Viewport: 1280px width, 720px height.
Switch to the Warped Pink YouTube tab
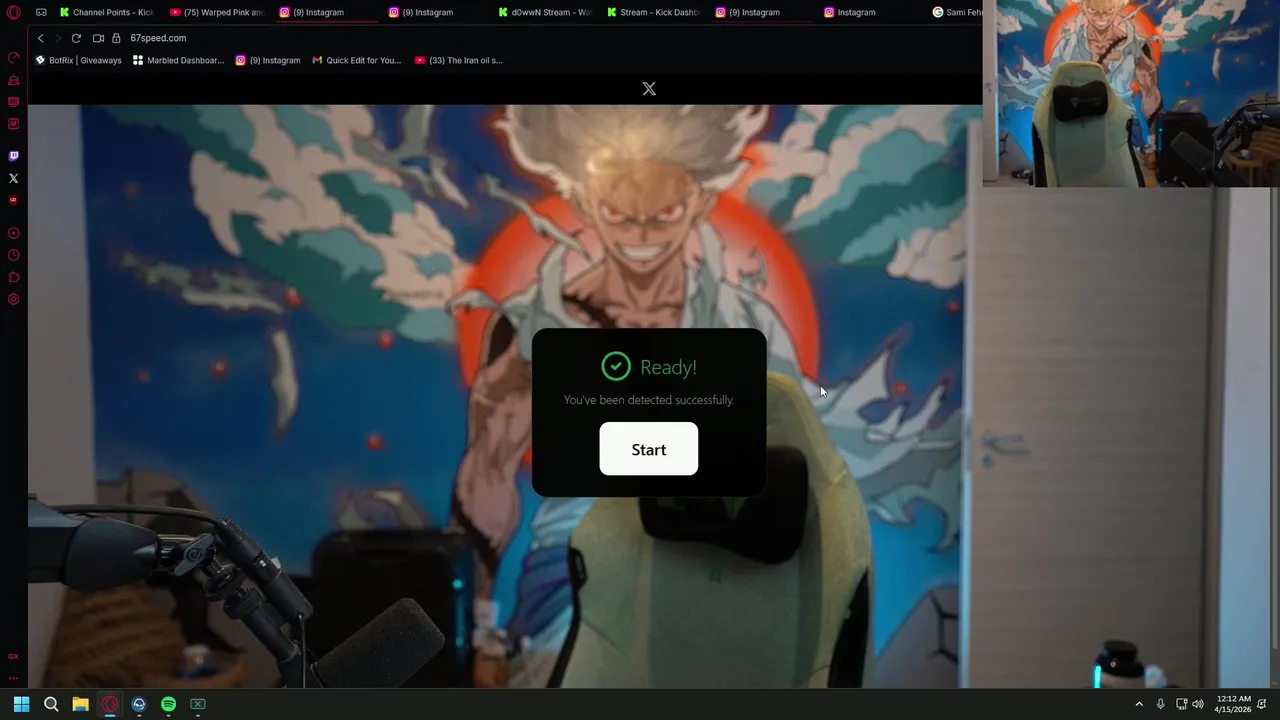(217, 12)
